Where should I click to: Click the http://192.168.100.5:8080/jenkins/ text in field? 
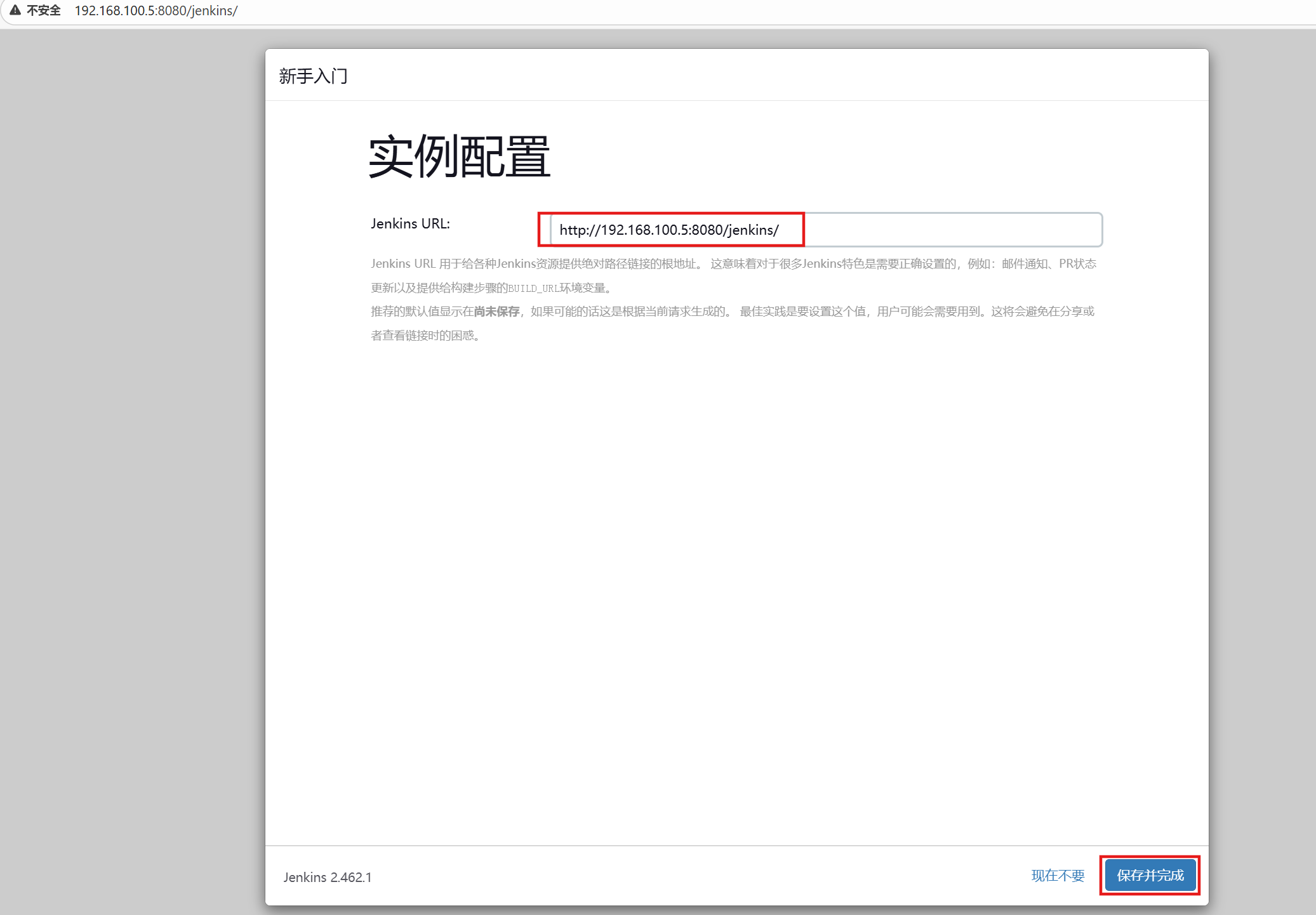[668, 230]
